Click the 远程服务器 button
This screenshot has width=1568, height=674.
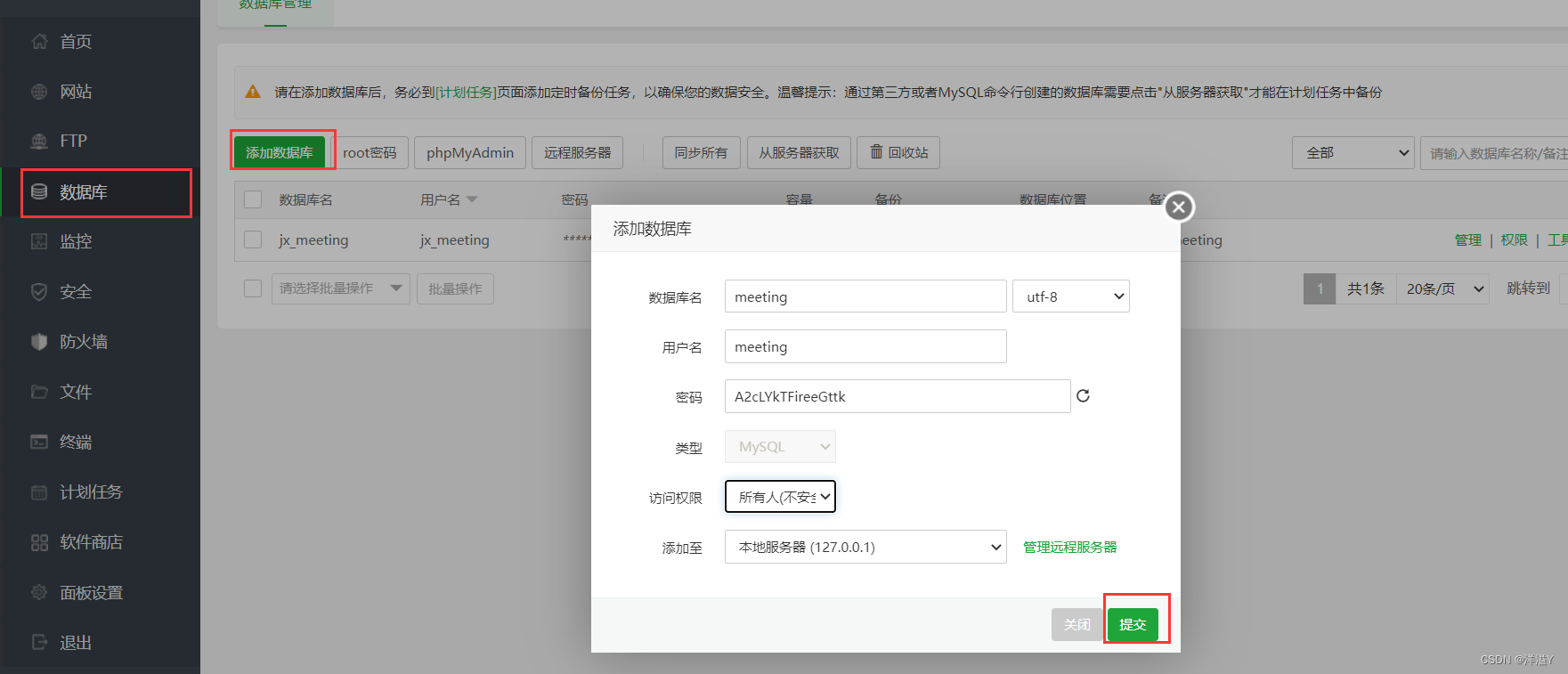(x=578, y=152)
